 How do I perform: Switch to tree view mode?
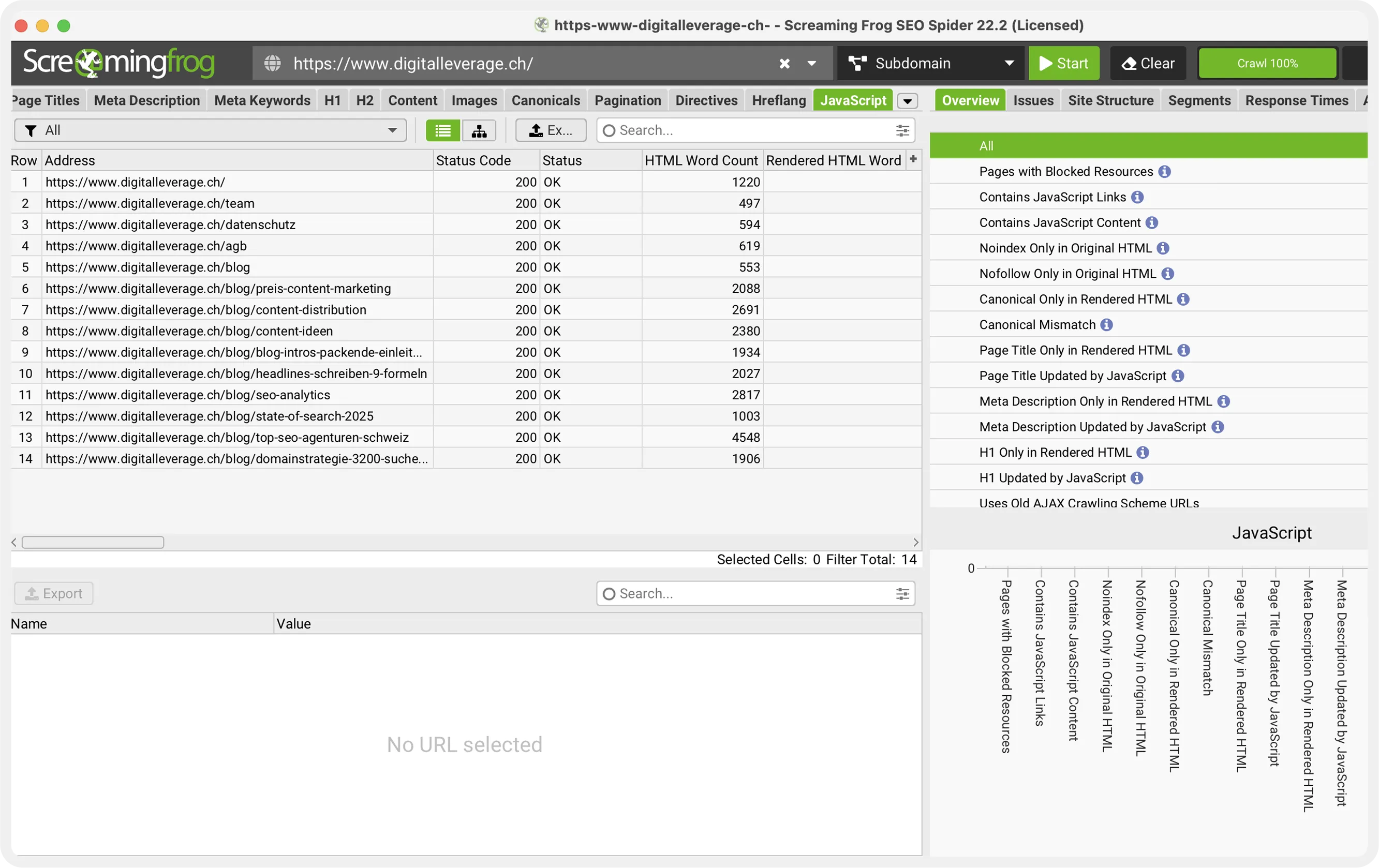coord(479,130)
